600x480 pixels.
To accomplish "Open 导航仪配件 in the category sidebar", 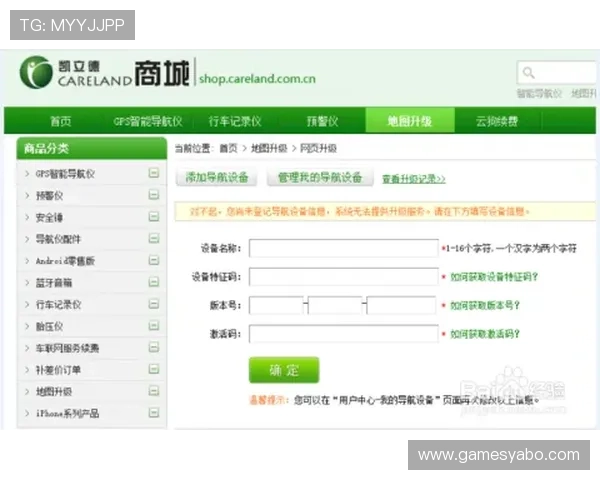I will click(x=58, y=239).
